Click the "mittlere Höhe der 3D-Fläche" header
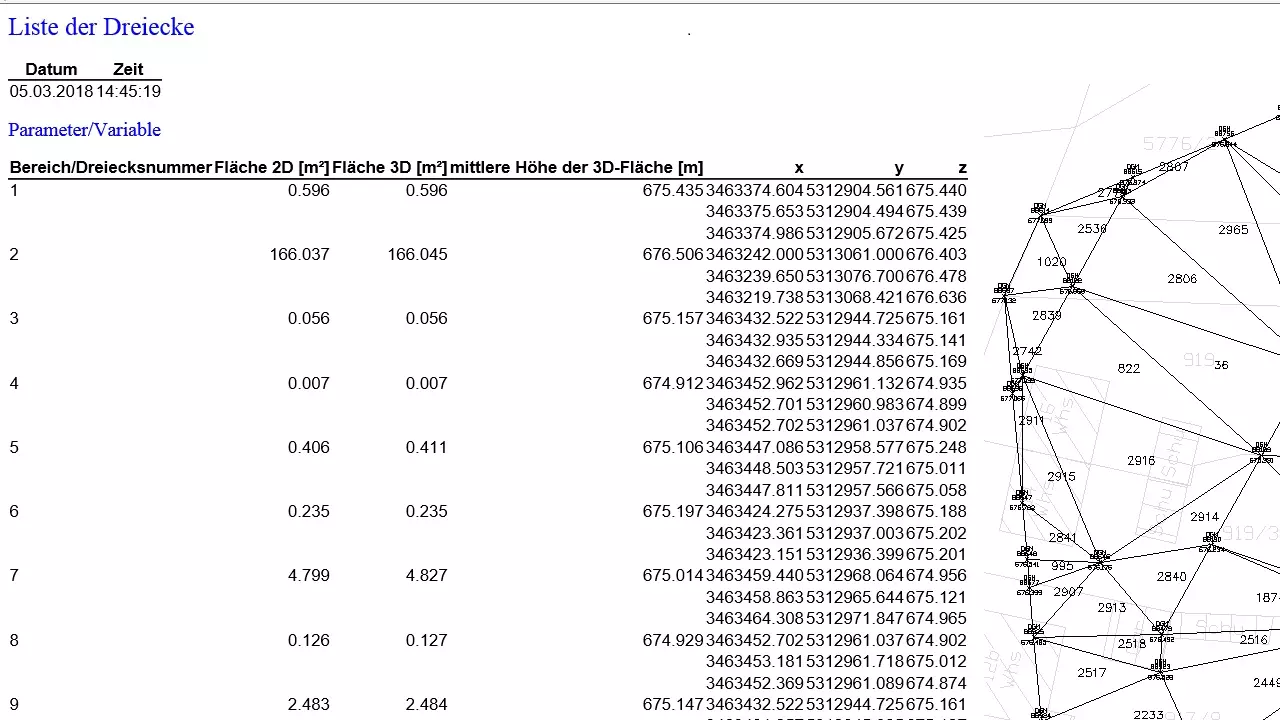 click(x=576, y=167)
